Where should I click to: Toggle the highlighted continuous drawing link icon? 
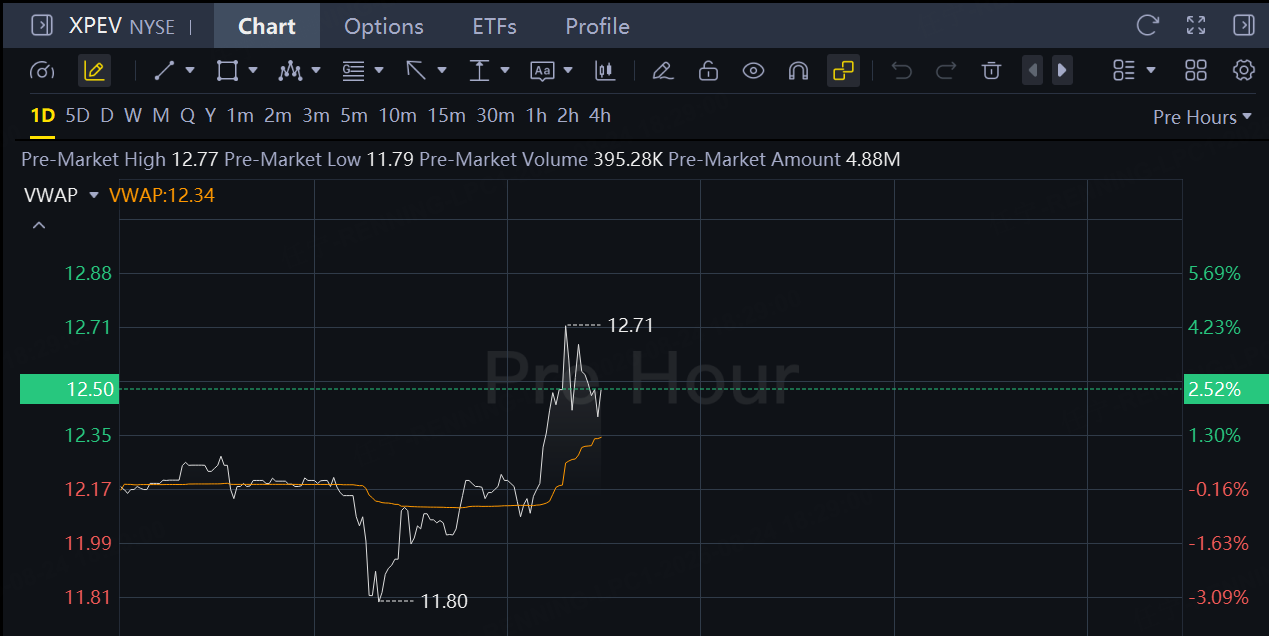(844, 70)
